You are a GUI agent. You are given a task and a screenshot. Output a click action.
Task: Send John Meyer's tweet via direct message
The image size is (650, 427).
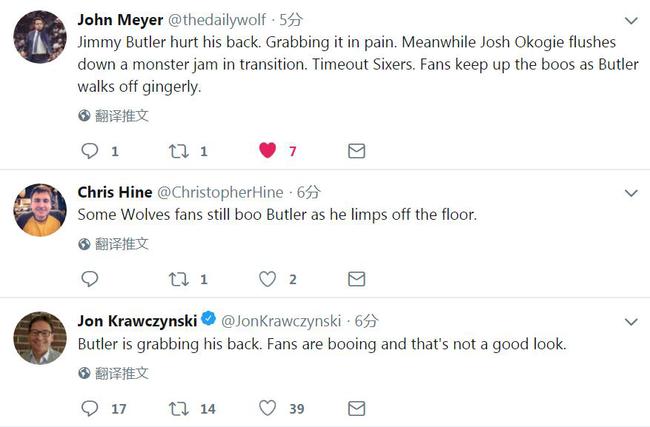(x=356, y=151)
